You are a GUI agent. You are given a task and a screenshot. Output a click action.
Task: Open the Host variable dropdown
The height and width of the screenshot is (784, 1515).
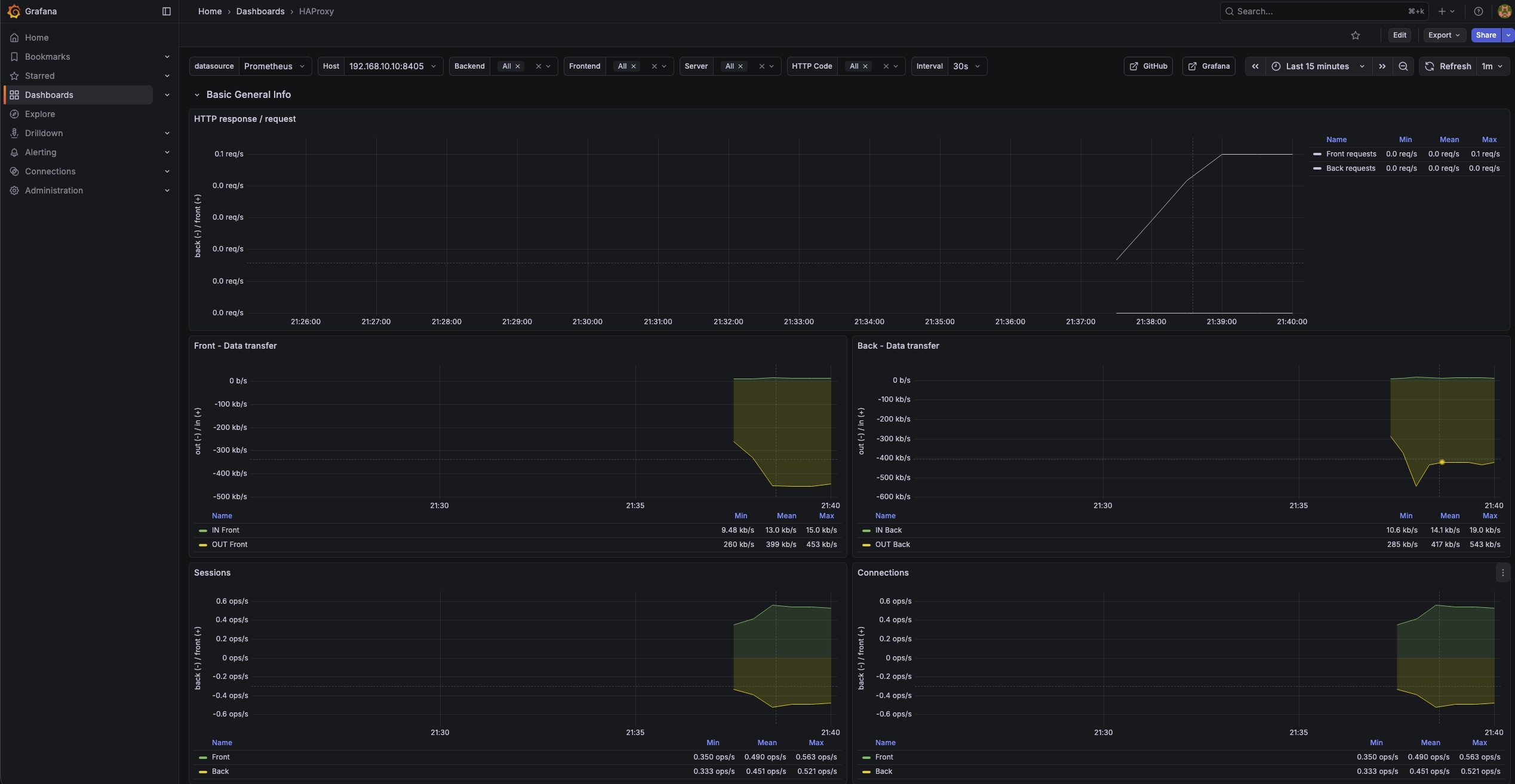tap(392, 66)
